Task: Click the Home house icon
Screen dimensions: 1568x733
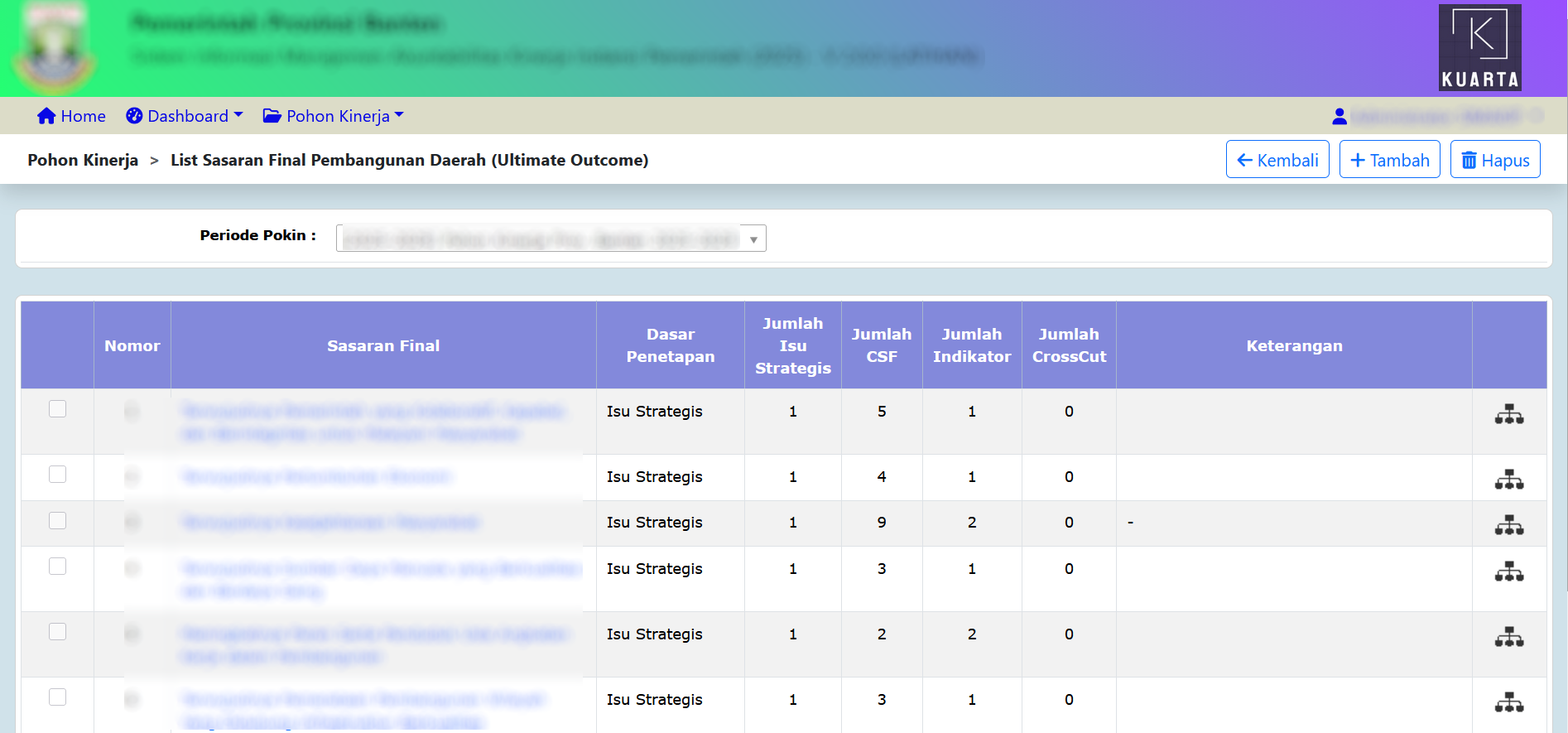Action: point(46,117)
